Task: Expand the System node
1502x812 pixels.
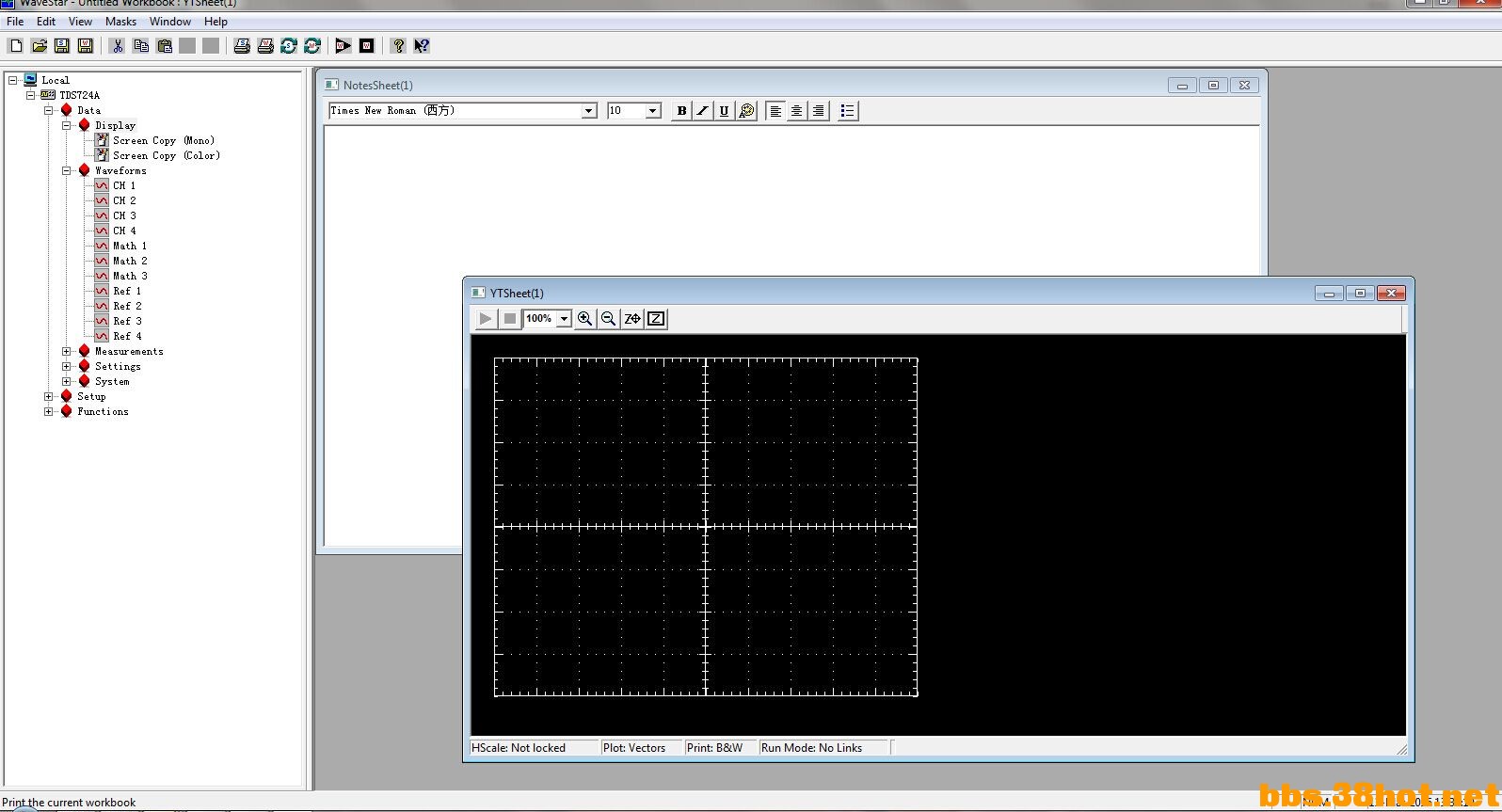Action: click(x=66, y=381)
